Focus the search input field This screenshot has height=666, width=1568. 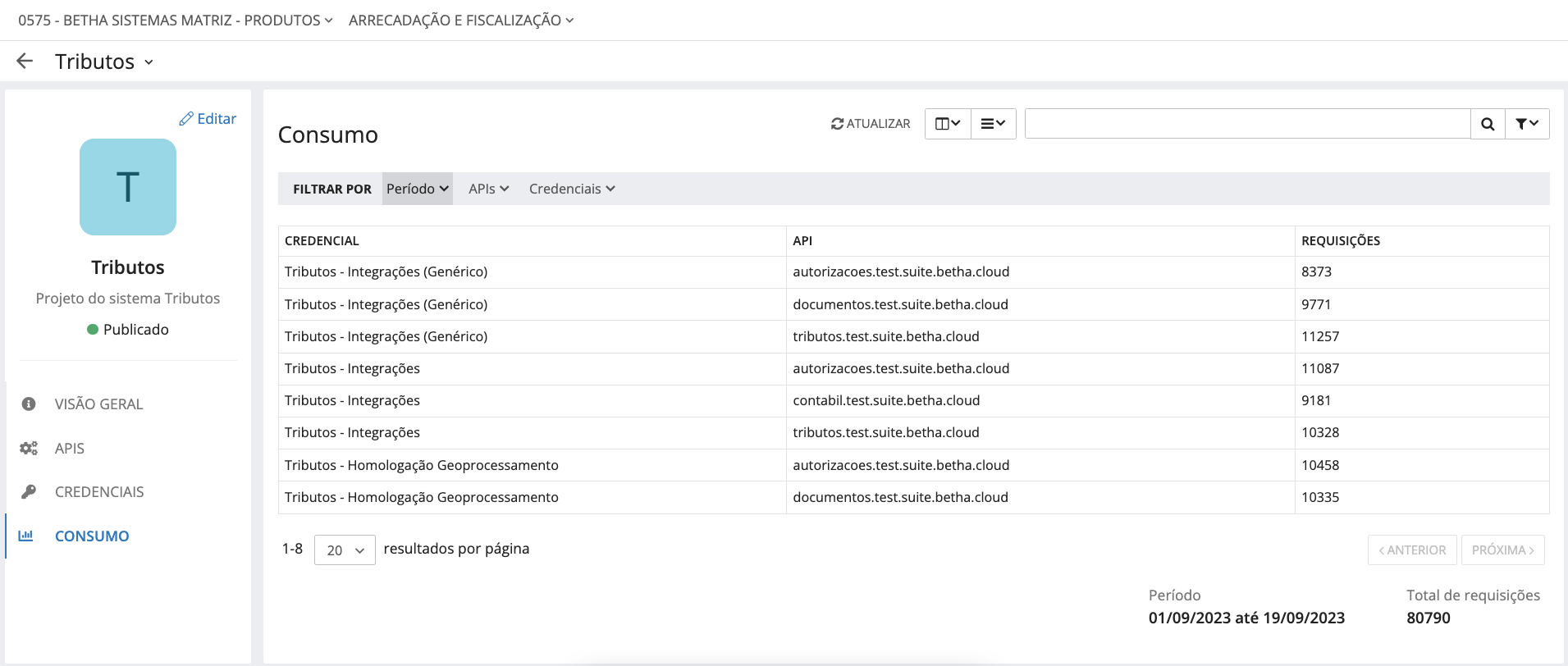coord(1247,124)
